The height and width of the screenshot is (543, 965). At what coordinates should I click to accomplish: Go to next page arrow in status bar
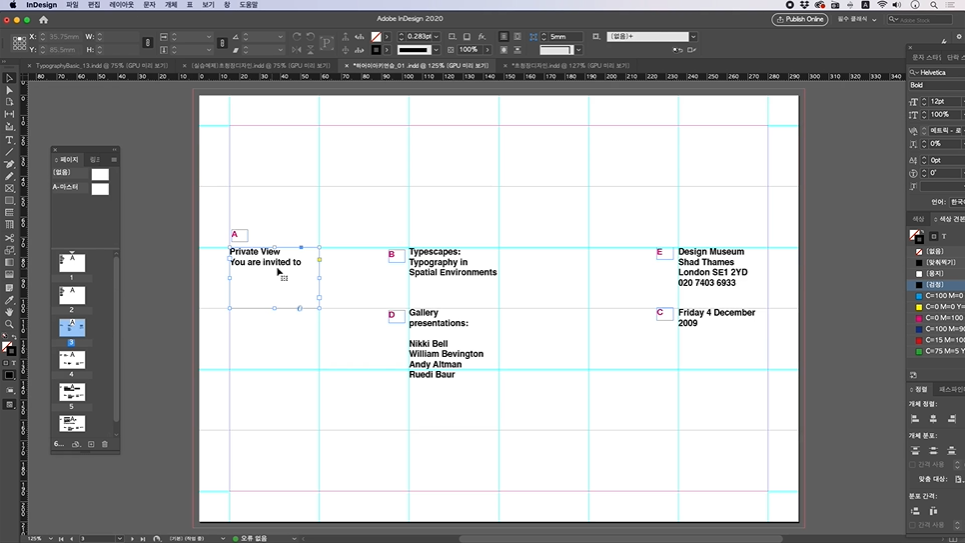(132, 539)
